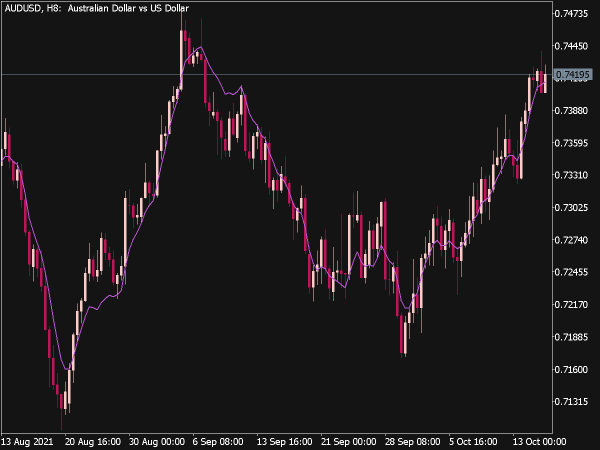Click the 0.73310 price axis label
This screenshot has width=600, height=450.
571,175
